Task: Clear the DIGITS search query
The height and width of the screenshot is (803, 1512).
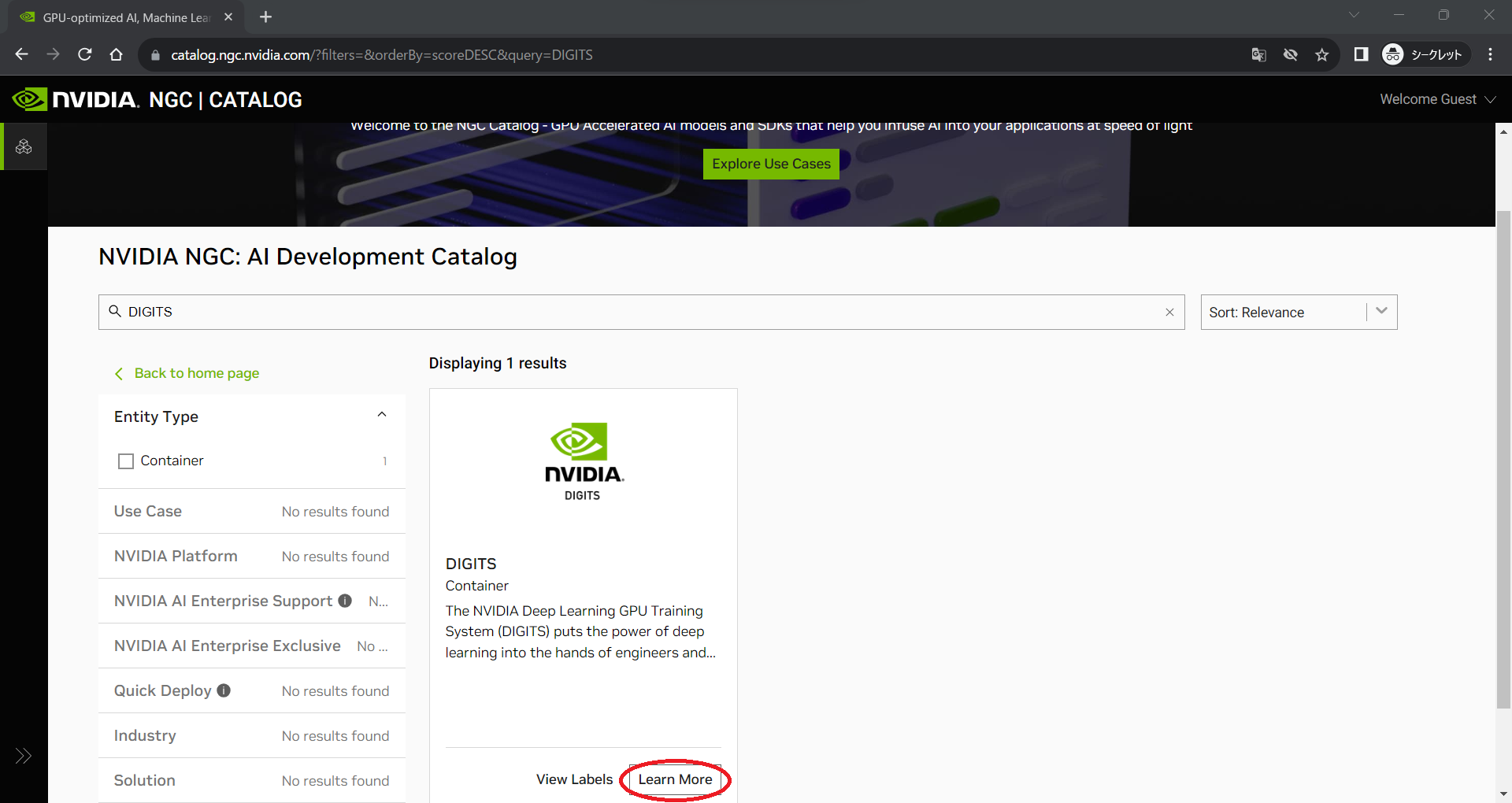Action: 1169,313
